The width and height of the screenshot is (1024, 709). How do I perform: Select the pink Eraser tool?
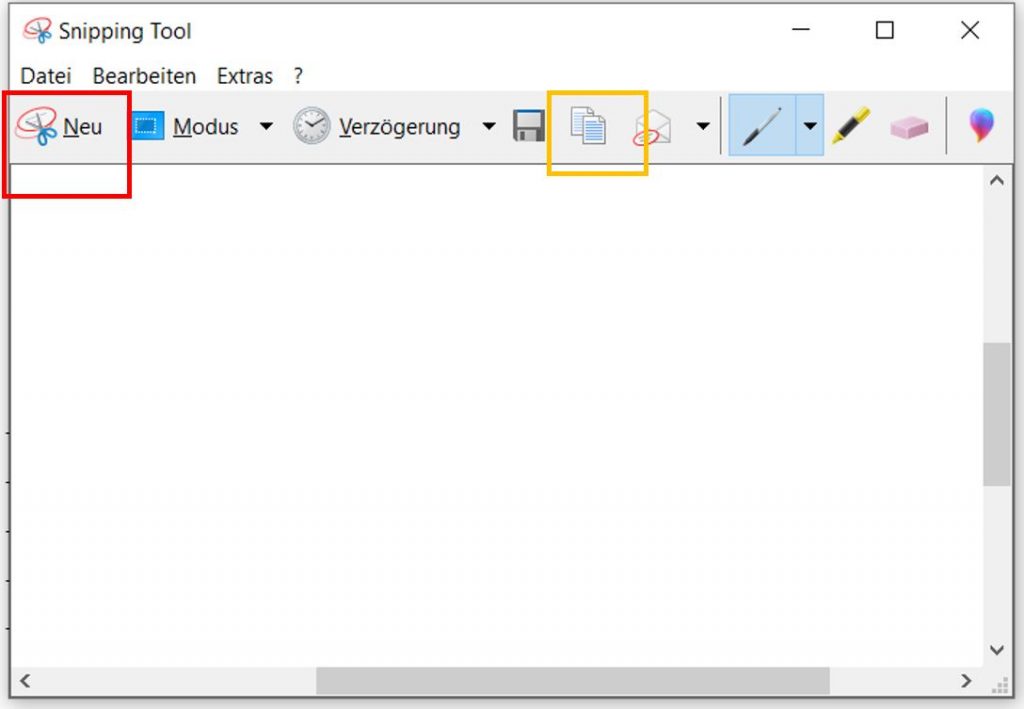[909, 127]
